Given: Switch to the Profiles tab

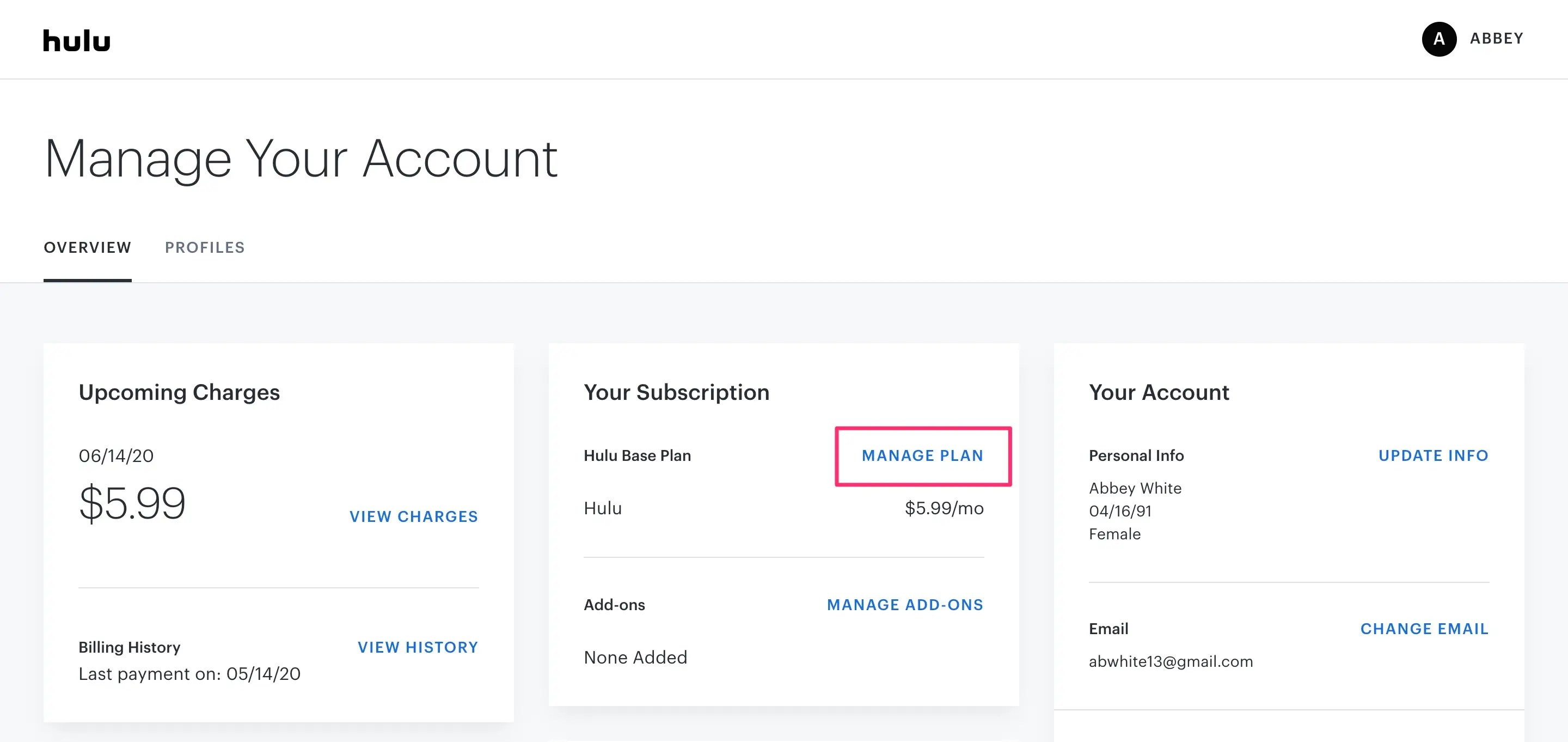Looking at the screenshot, I should click(205, 247).
